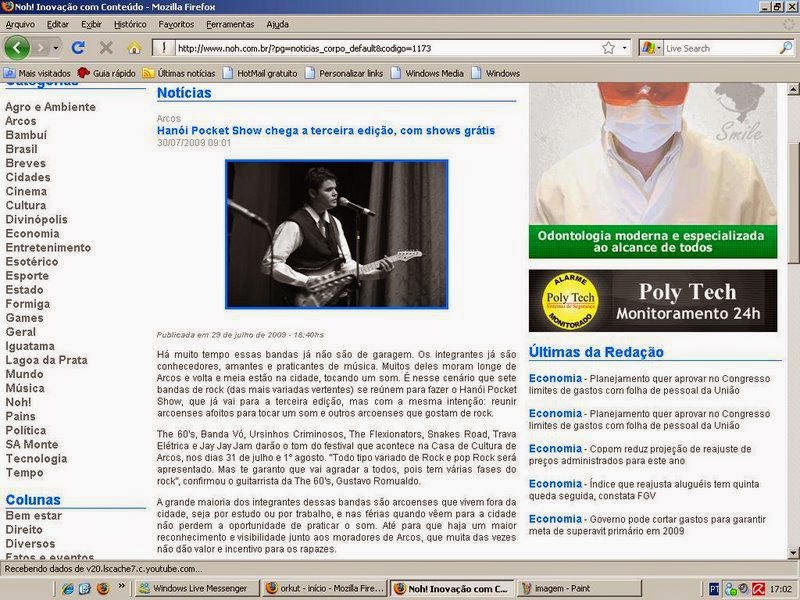Open the recent pages history dropdown arrow

pyautogui.click(x=56, y=48)
